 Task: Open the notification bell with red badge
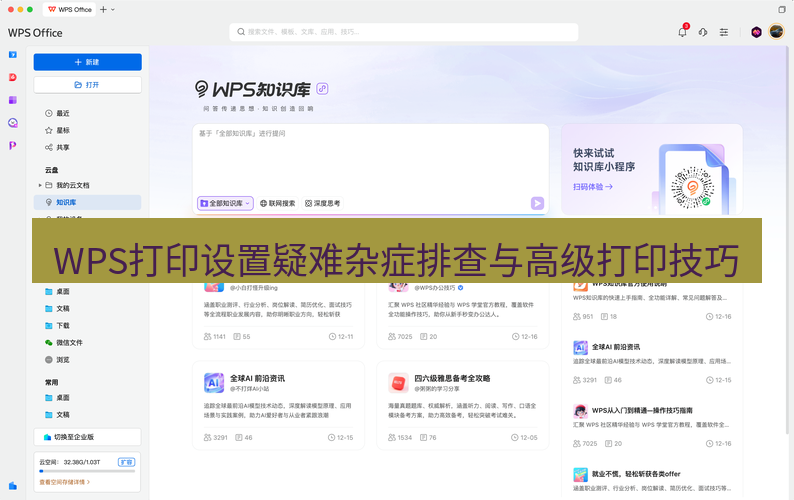[683, 32]
